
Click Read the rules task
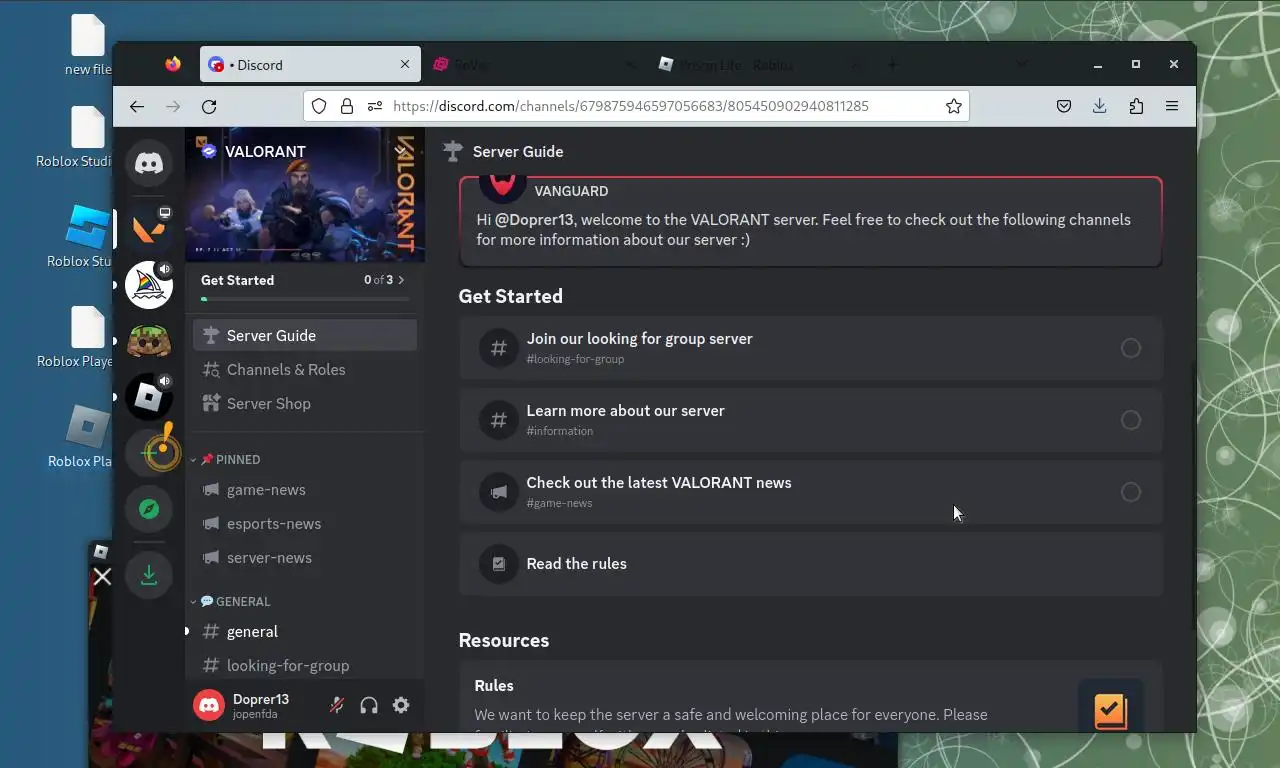pos(811,564)
